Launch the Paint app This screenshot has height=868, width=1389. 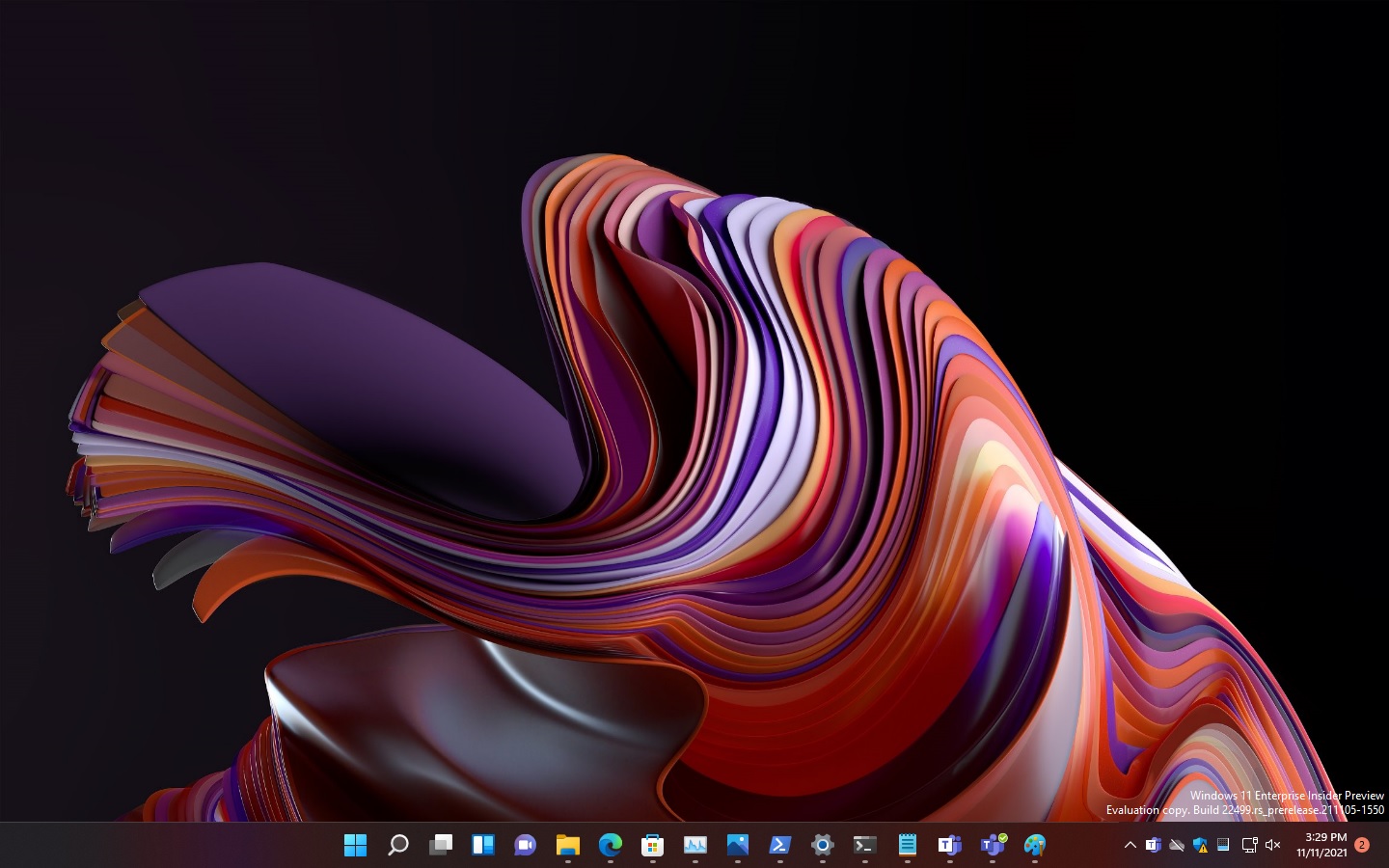coord(1036,846)
